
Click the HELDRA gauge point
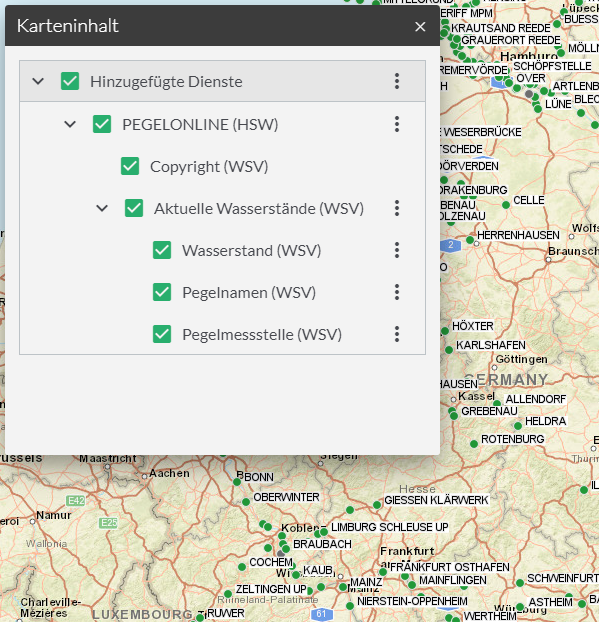pyautogui.click(x=518, y=426)
